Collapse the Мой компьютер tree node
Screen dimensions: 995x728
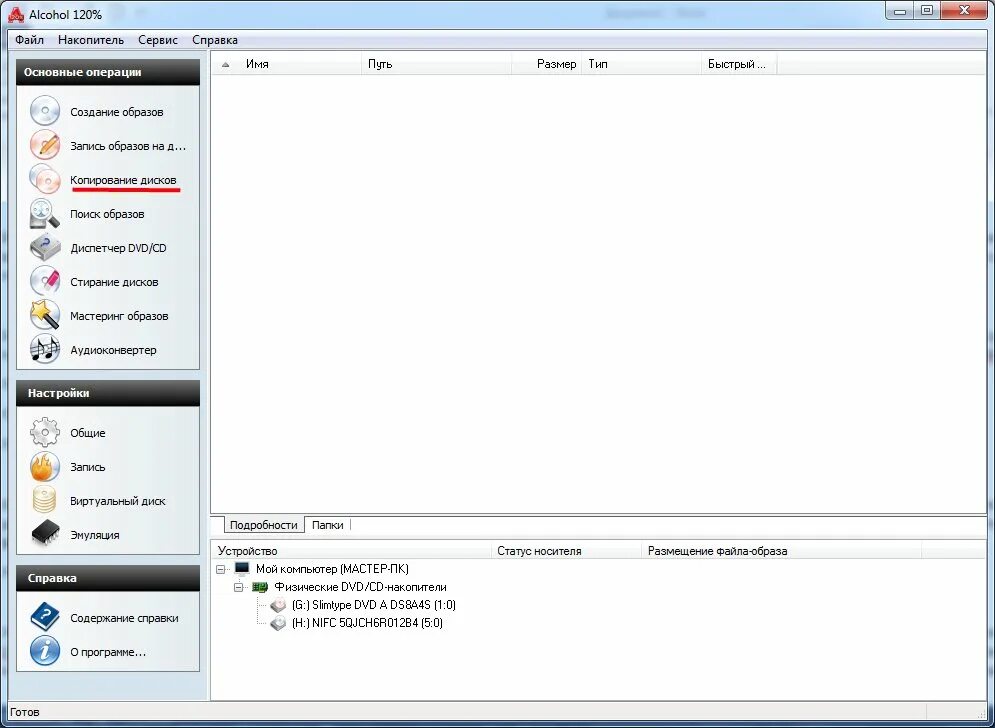[x=221, y=569]
